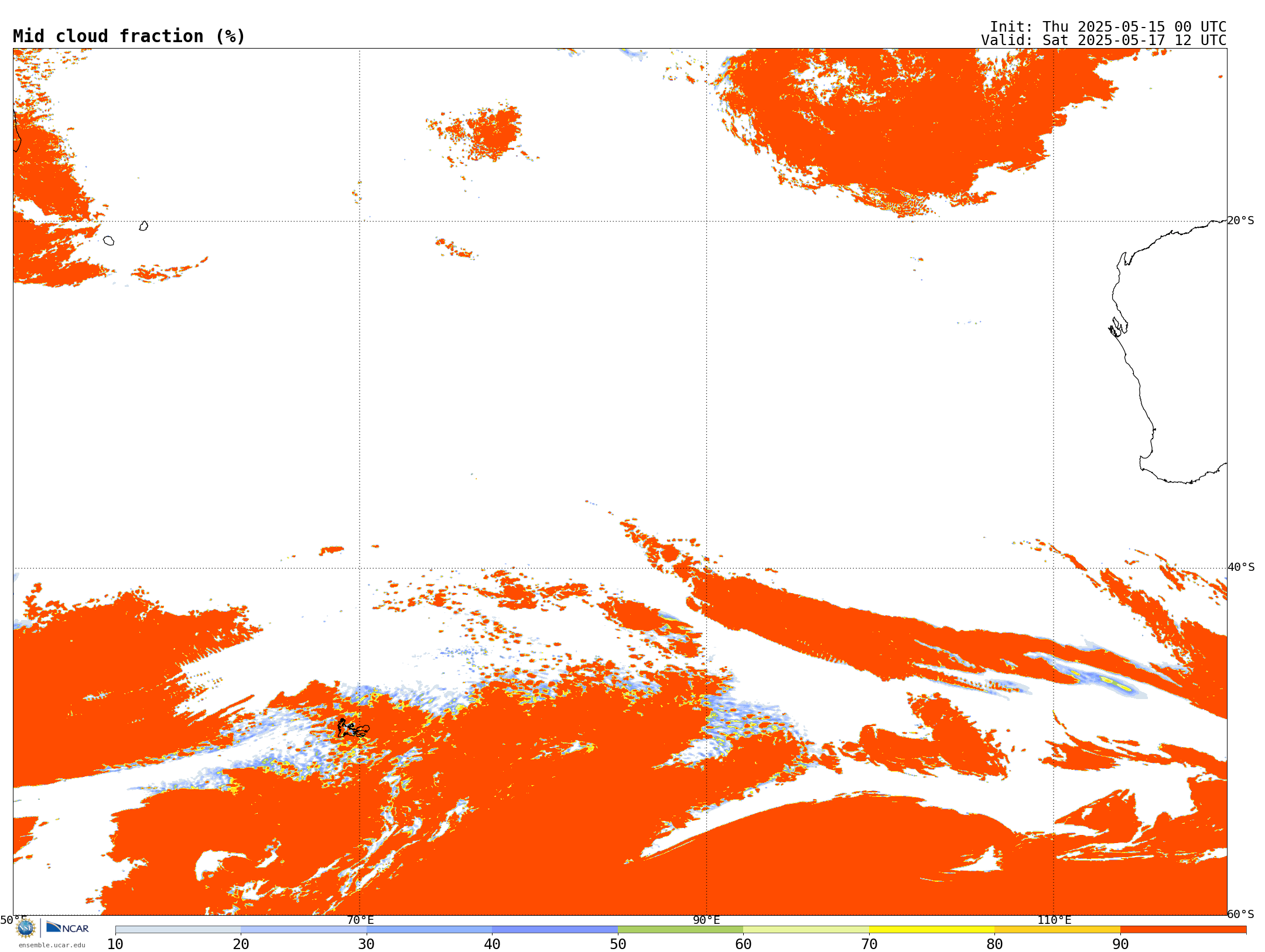Click the 90°E longitude label

coord(706,920)
